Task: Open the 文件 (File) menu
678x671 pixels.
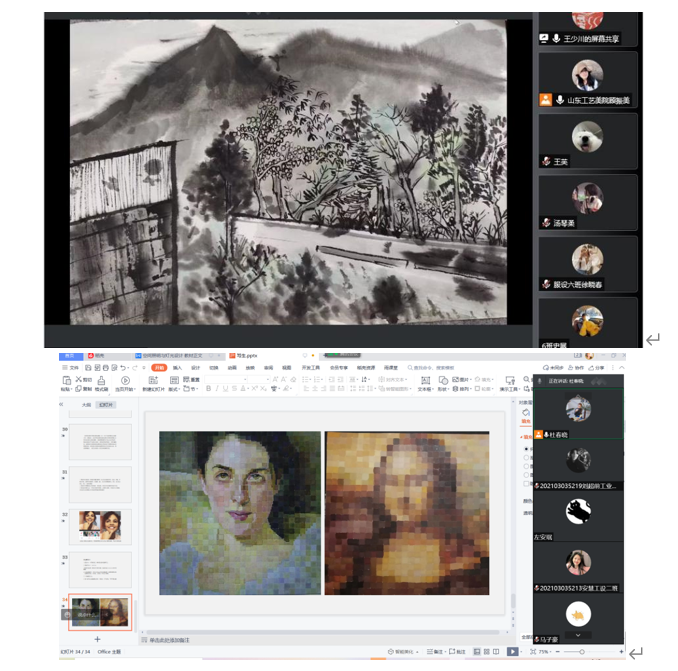Action: [71, 368]
